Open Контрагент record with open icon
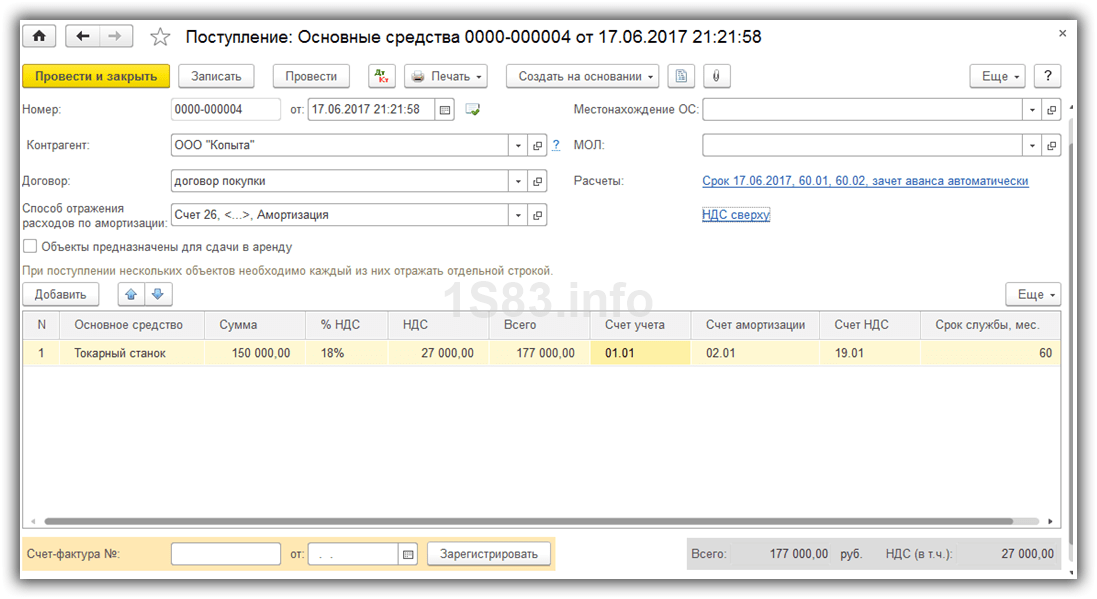The width and height of the screenshot is (1097, 599). pos(537,146)
